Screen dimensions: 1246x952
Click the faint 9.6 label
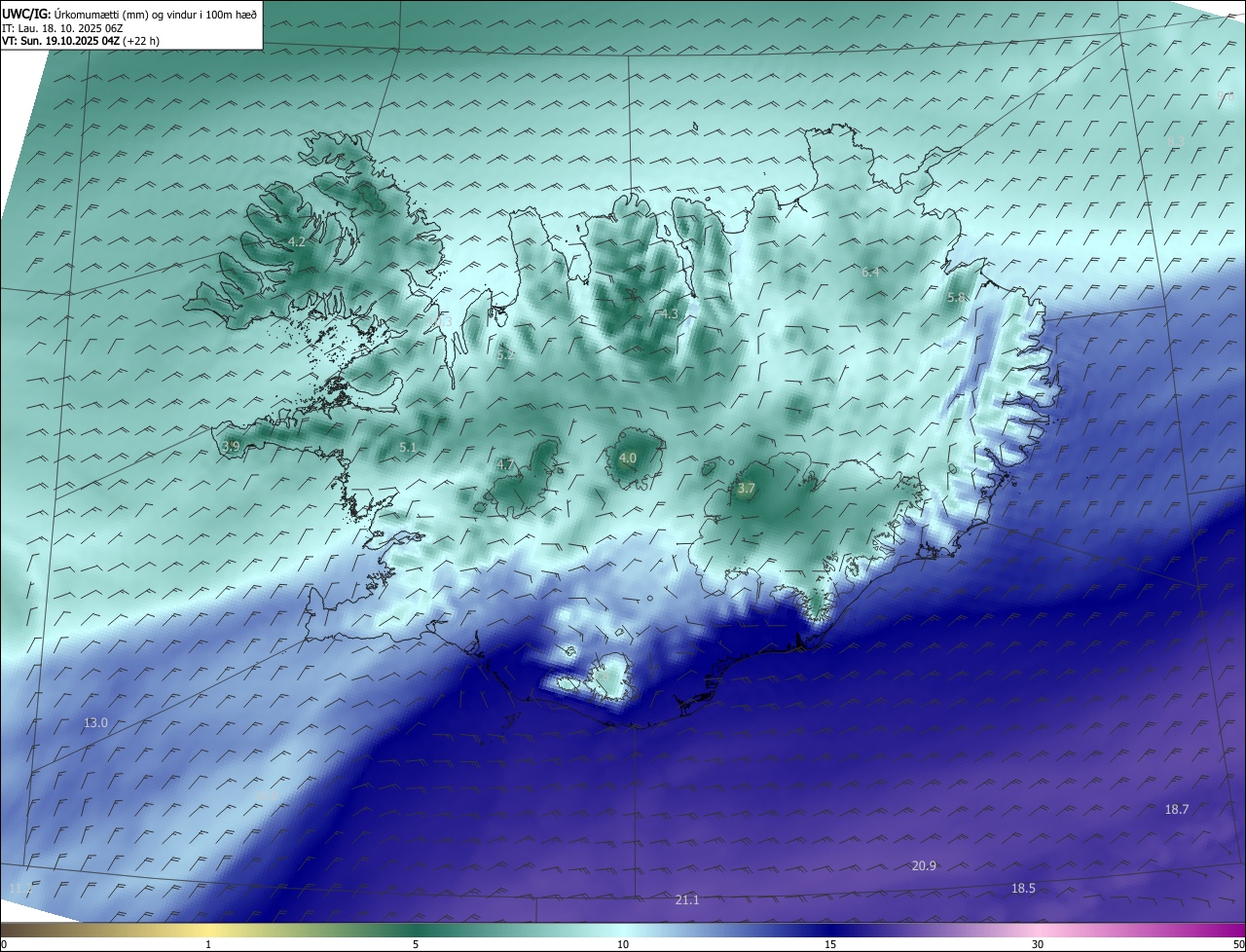tap(1226, 95)
